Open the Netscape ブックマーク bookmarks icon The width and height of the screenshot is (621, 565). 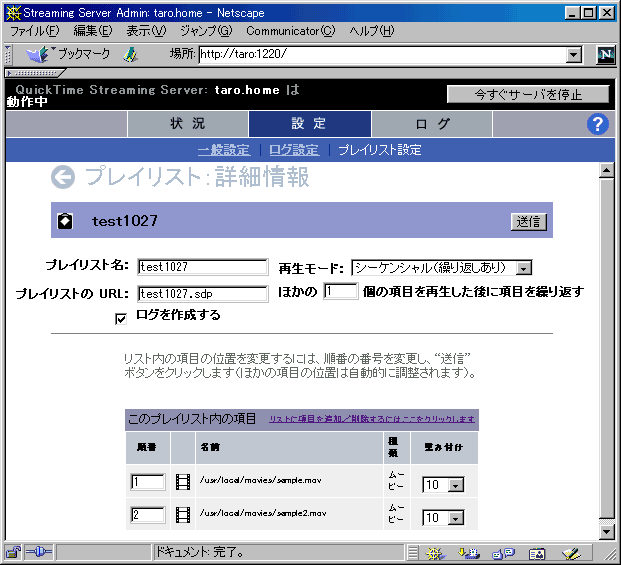click(x=38, y=54)
